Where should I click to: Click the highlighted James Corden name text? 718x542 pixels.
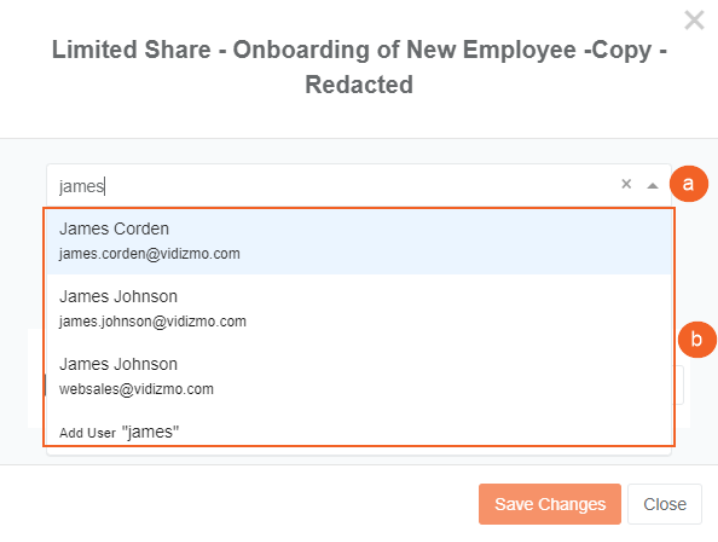tap(114, 228)
